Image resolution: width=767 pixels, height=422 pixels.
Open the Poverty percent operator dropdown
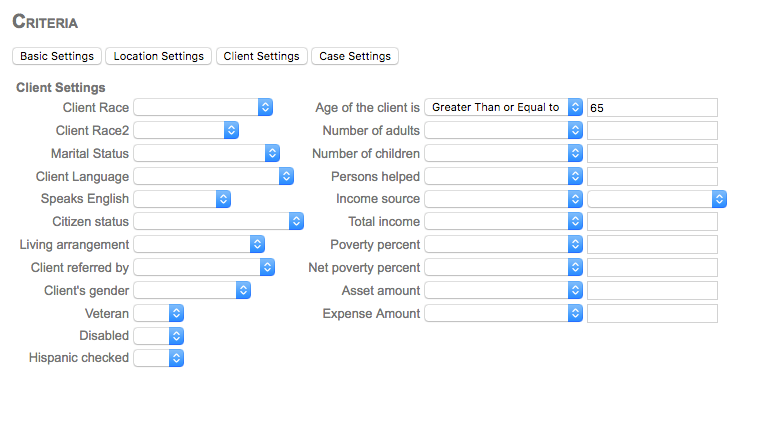[x=504, y=244]
